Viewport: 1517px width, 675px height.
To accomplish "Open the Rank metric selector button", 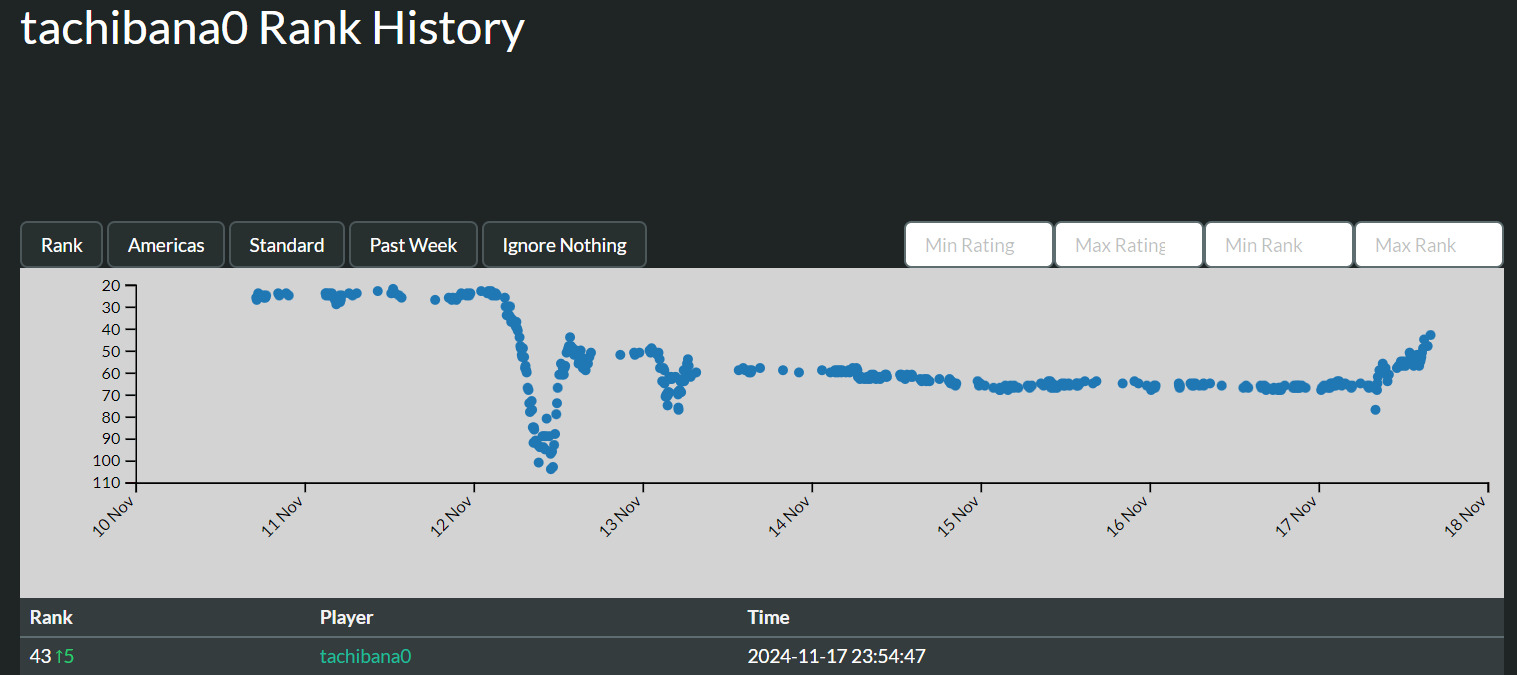I will [x=61, y=245].
